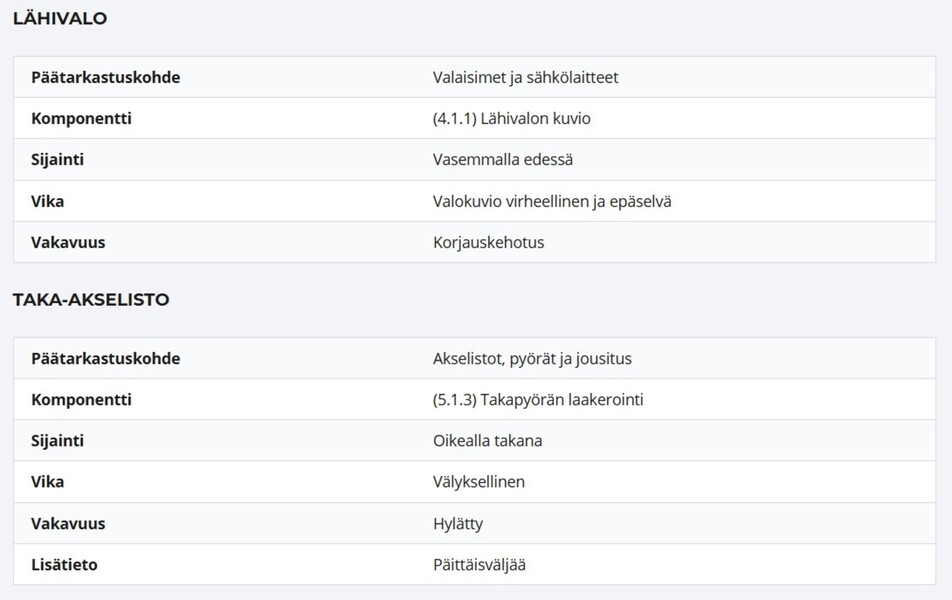Click the Vika label in Lähivalo table
This screenshot has width=952, height=600.
[x=47, y=202]
